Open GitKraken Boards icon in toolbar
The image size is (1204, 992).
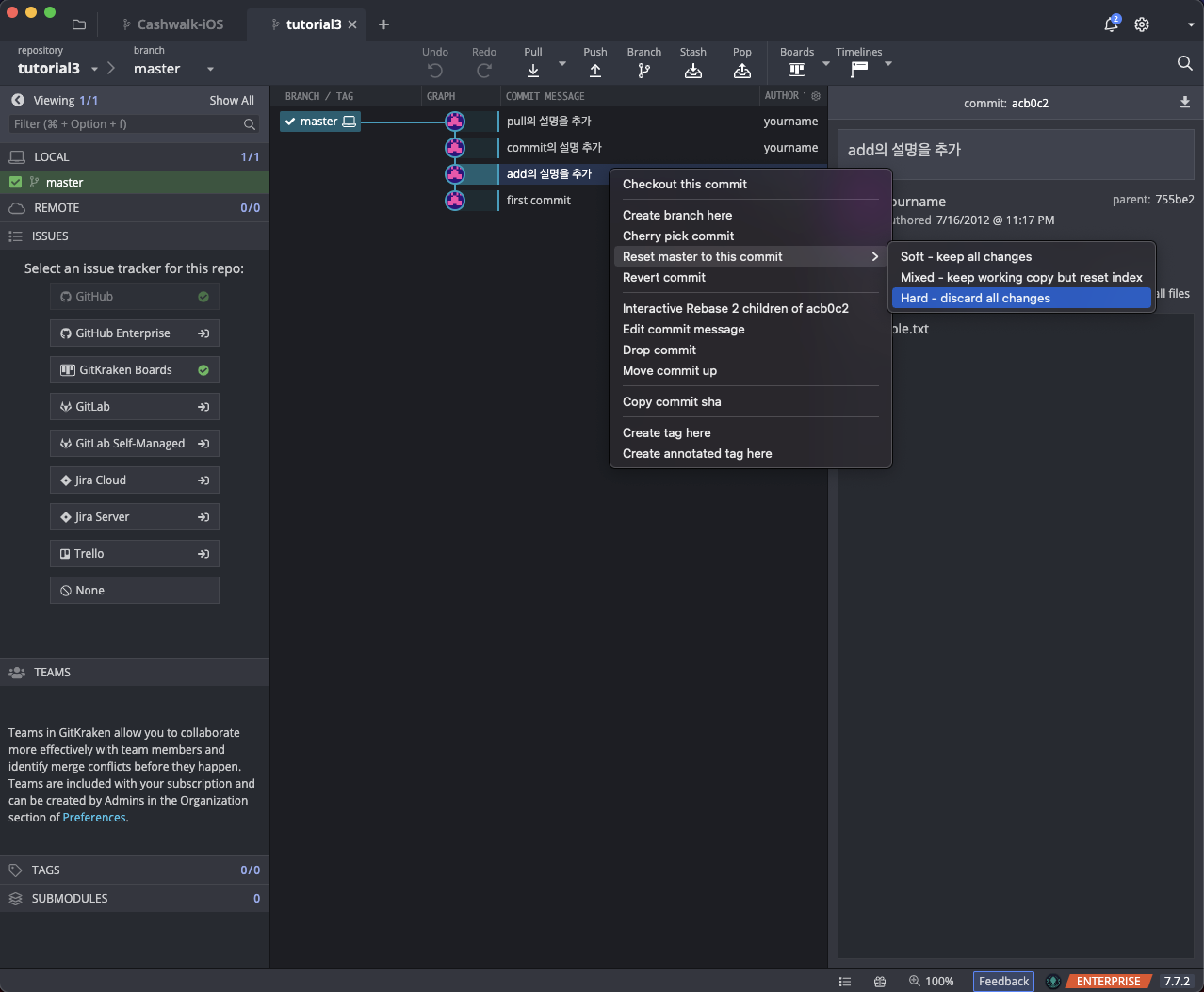click(x=797, y=70)
